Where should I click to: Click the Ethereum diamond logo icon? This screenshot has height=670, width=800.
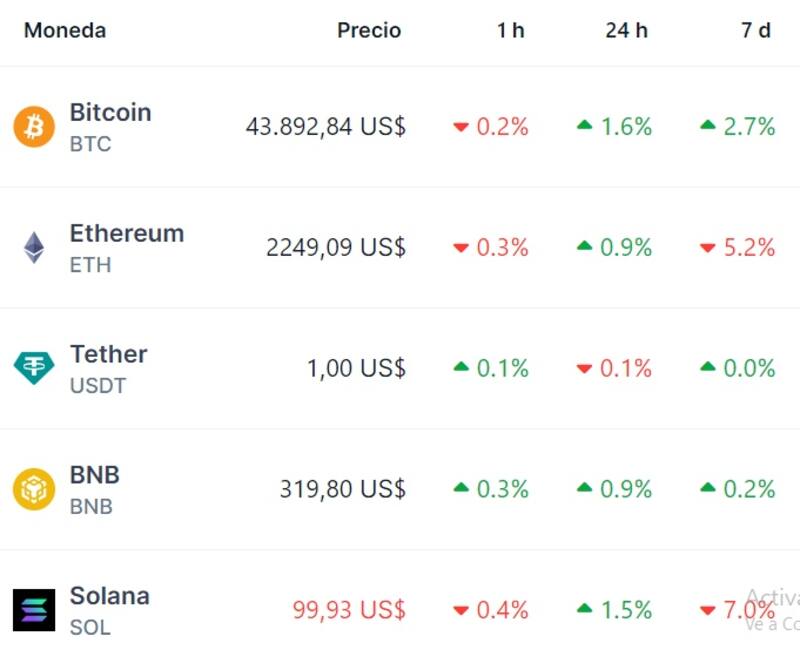coord(34,248)
